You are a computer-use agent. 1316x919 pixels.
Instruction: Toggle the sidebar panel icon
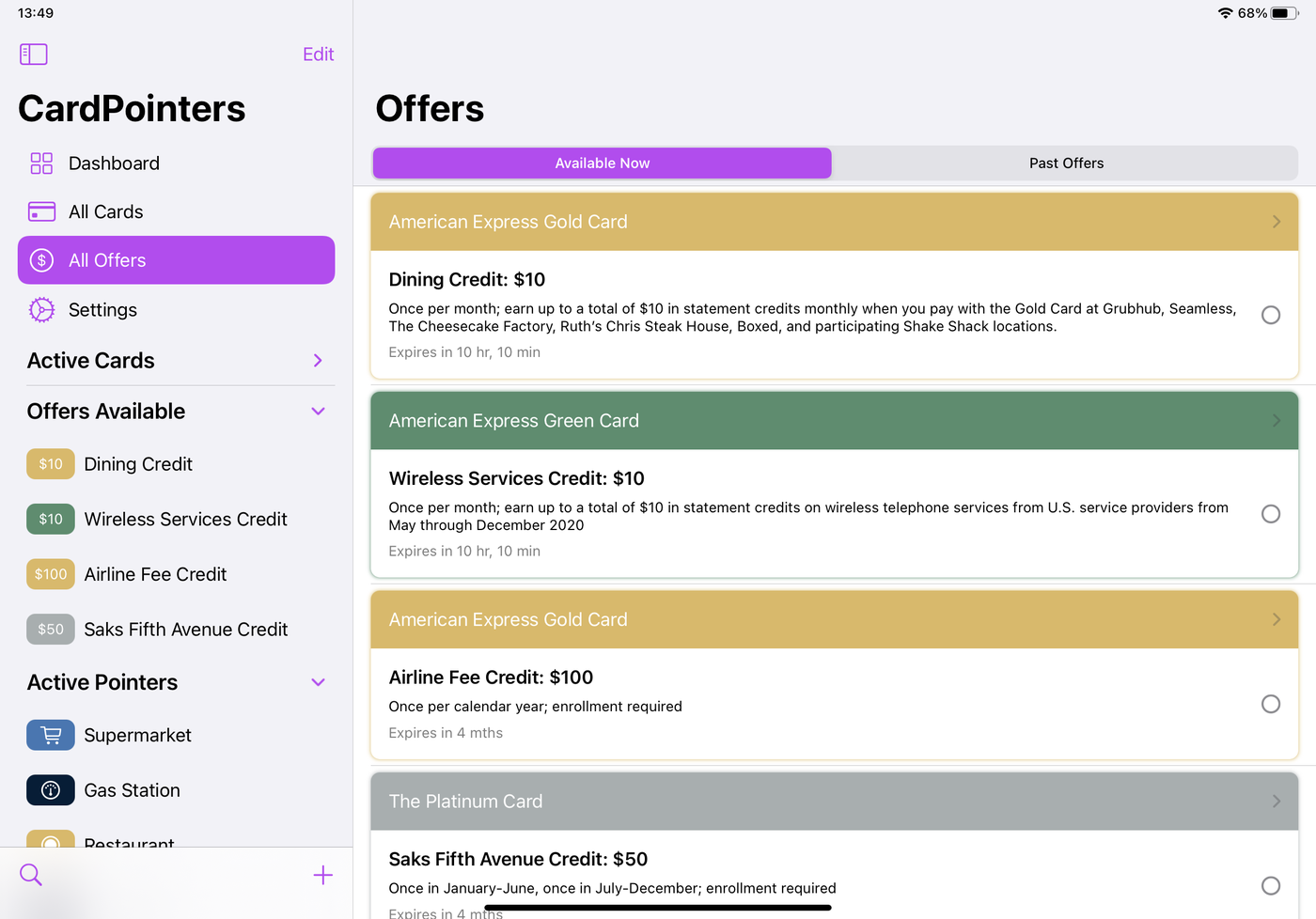tap(34, 55)
